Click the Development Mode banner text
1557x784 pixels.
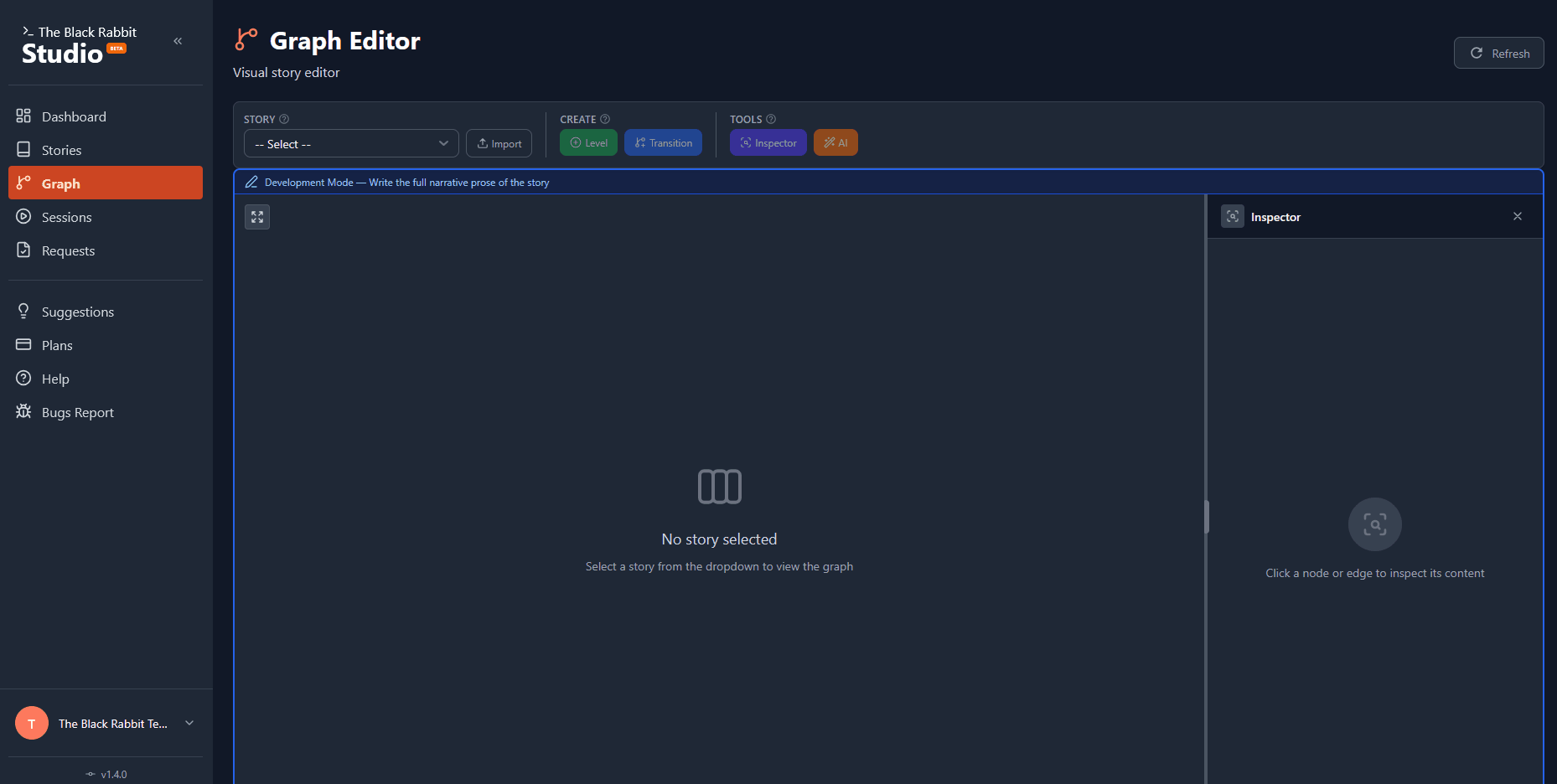[407, 183]
